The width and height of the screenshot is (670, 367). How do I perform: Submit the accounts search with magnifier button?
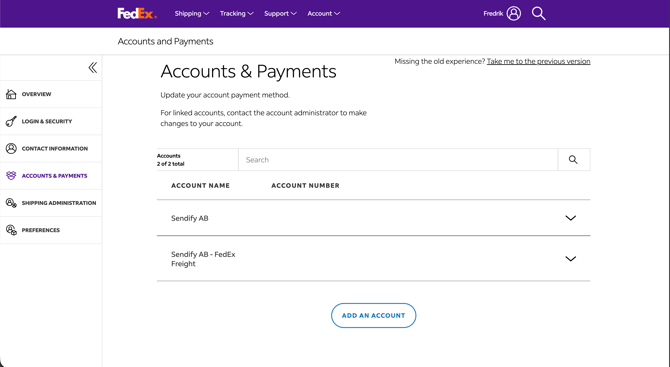(x=573, y=160)
